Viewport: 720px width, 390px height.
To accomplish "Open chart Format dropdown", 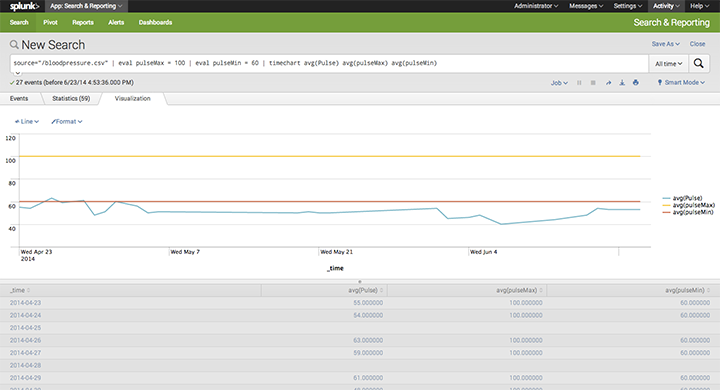I will [67, 122].
